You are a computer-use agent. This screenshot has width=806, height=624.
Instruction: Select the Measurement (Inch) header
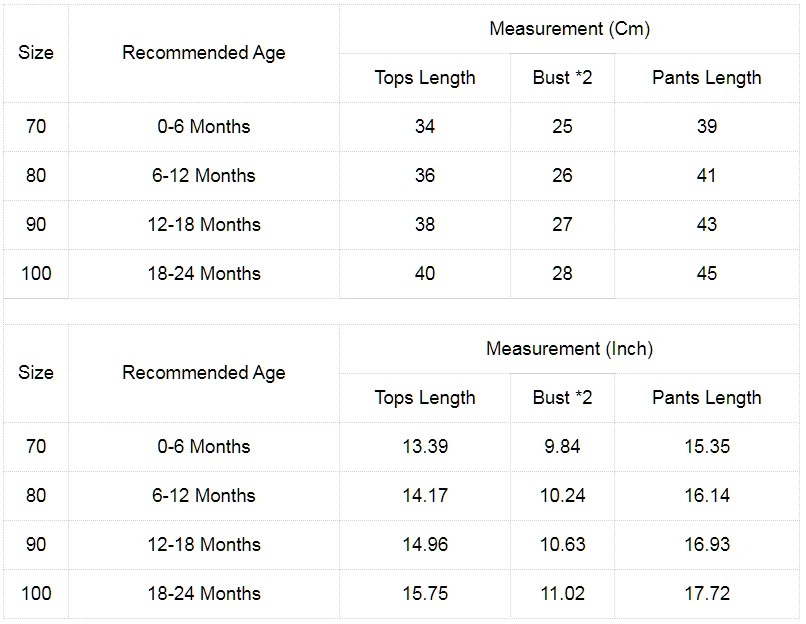pyautogui.click(x=570, y=349)
